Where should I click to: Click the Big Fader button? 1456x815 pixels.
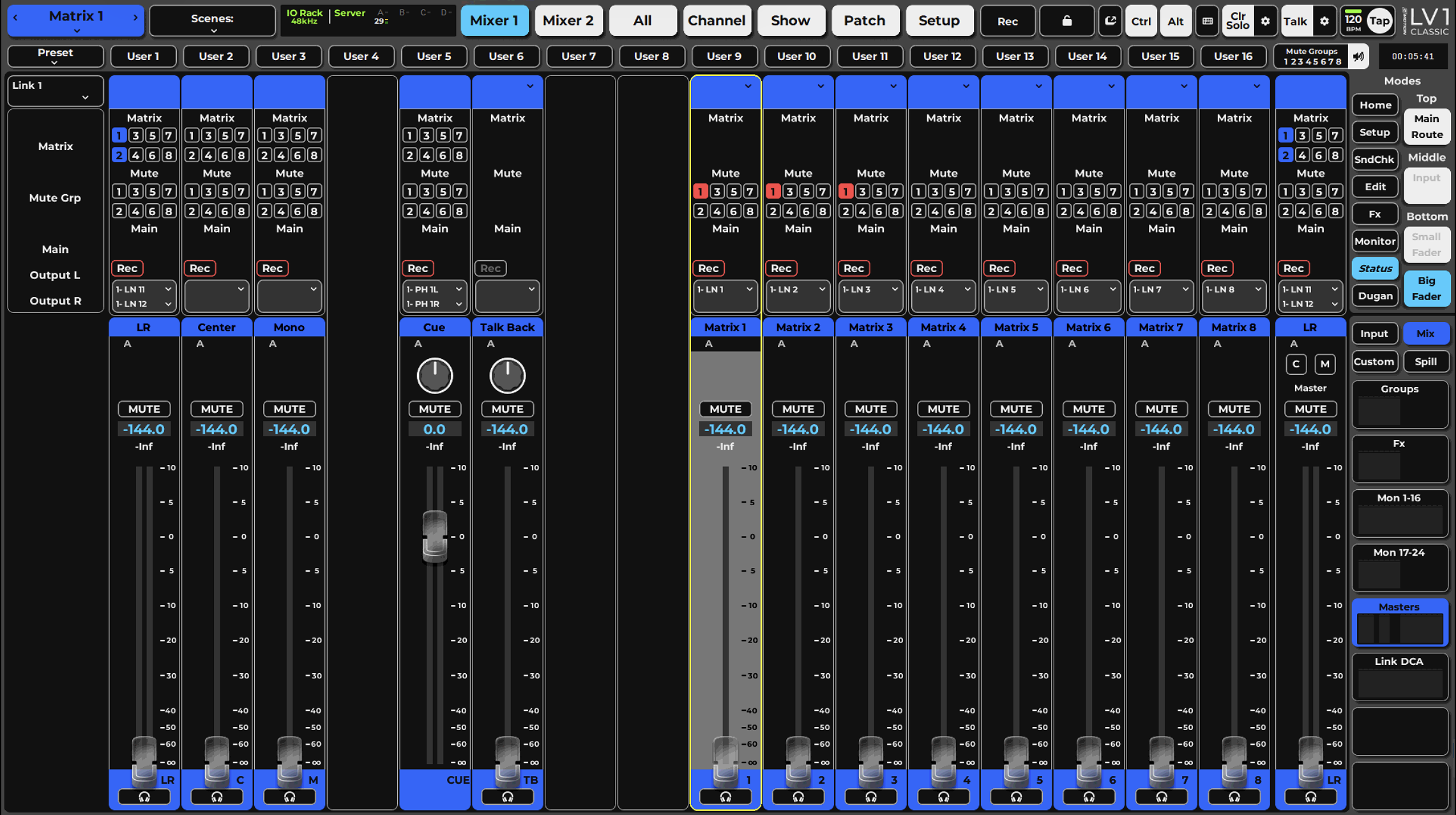click(1427, 289)
